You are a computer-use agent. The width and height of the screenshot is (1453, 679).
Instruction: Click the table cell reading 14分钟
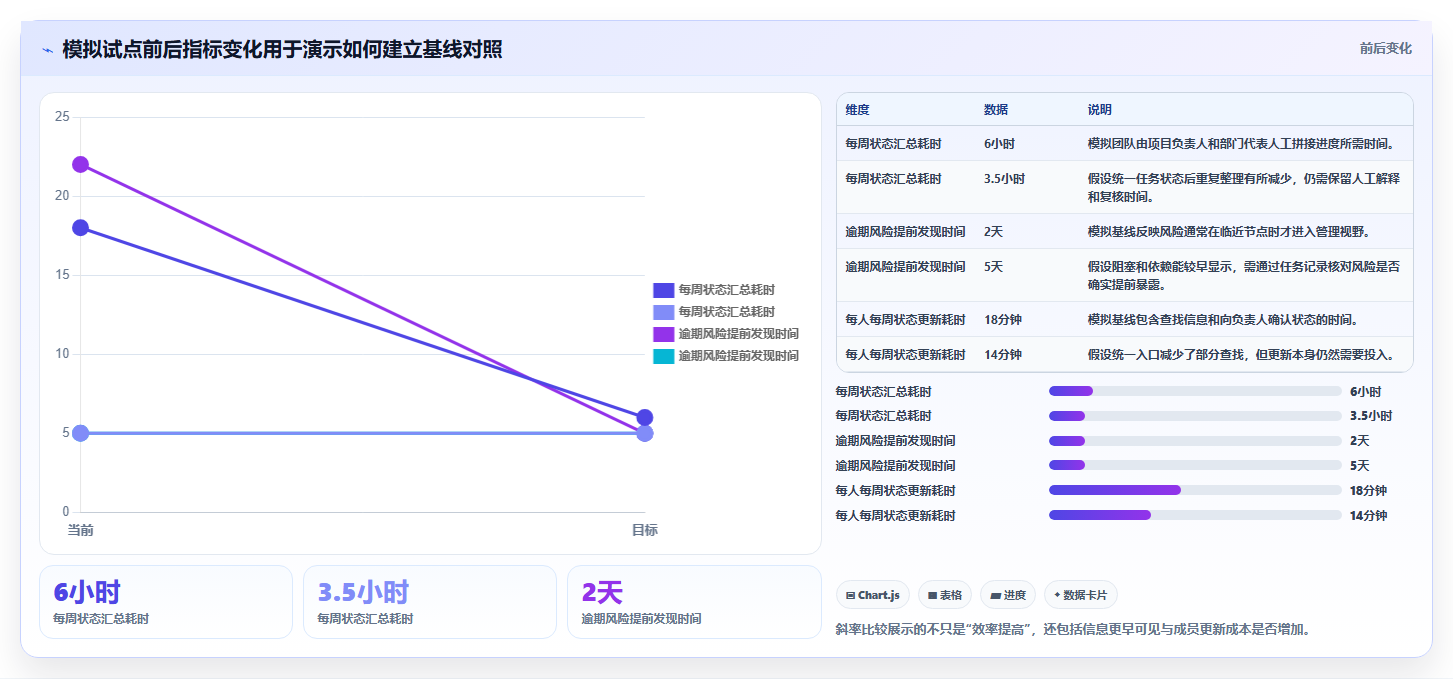pyautogui.click(x=1003, y=355)
